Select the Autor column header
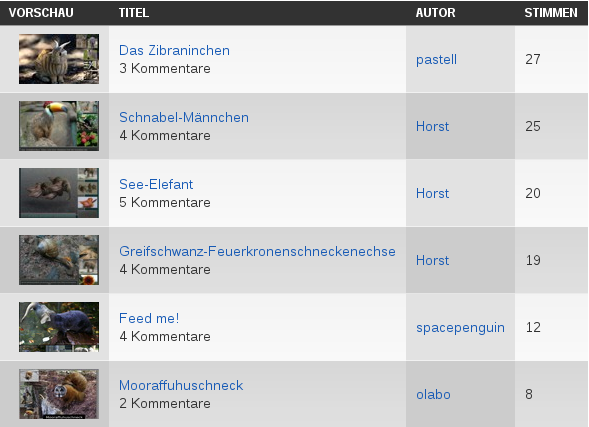Viewport: 589px width, 427px height. click(435, 13)
